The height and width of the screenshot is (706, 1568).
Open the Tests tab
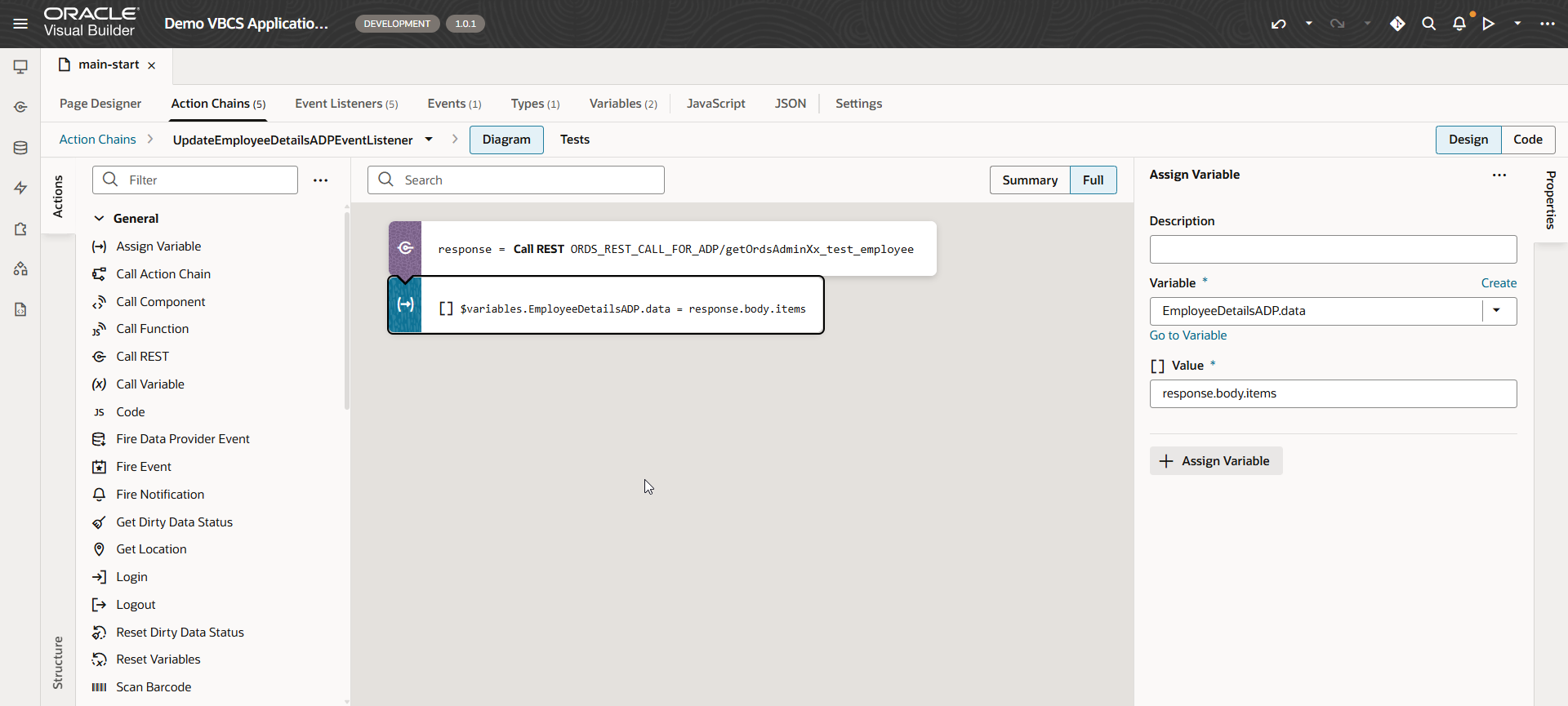(575, 140)
